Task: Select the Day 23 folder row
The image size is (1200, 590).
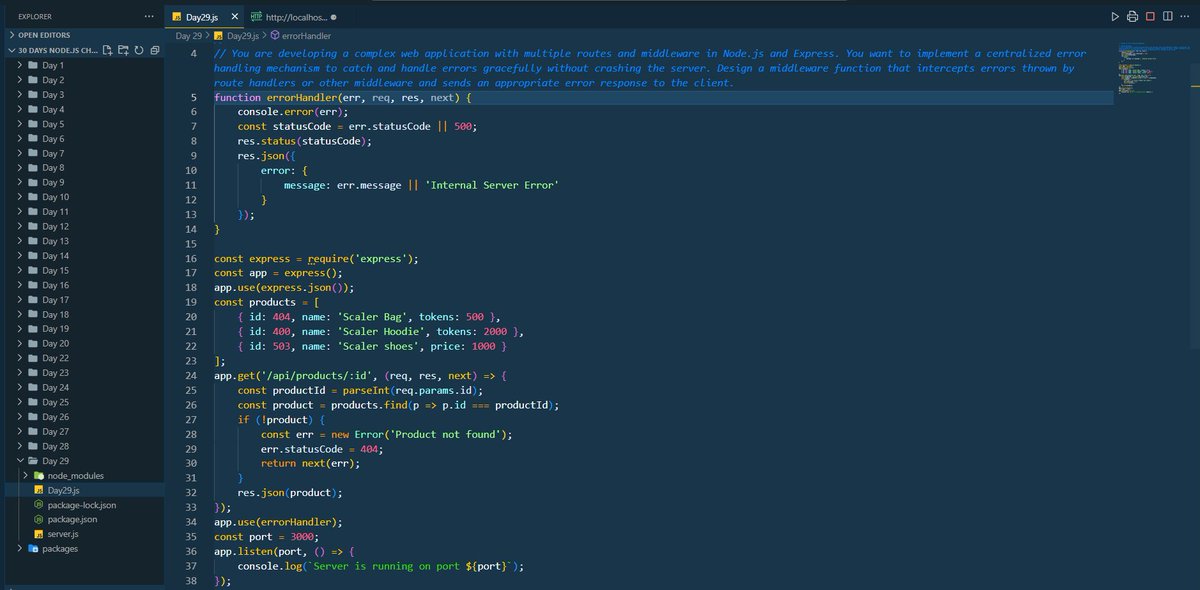Action: point(82,373)
